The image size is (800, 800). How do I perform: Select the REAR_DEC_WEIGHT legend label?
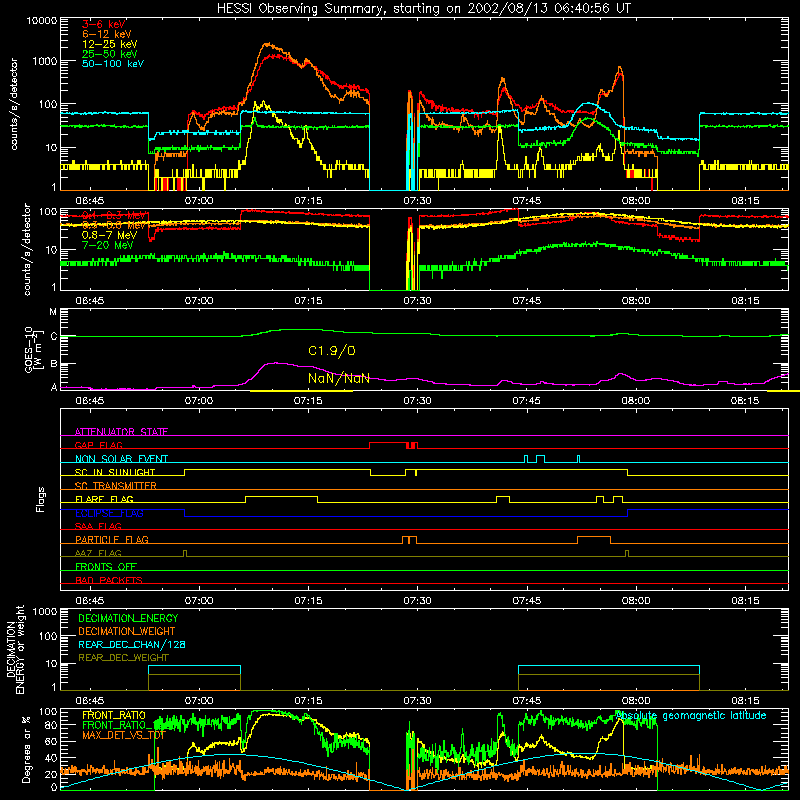pos(123,658)
